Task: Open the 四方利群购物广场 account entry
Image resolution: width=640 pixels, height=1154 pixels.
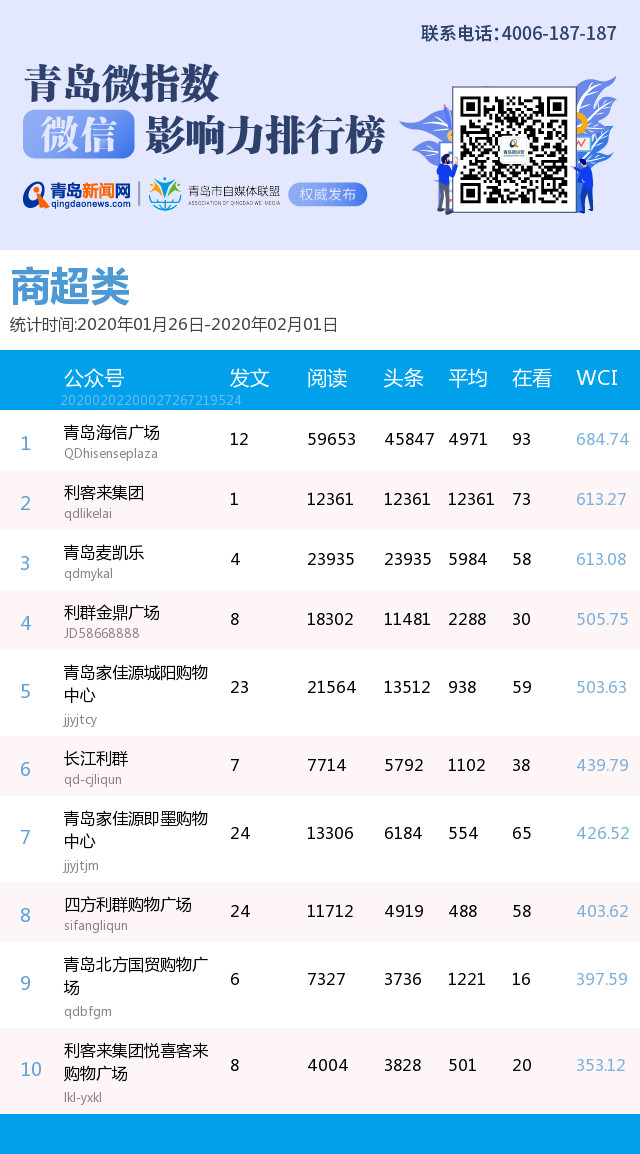Action: point(127,905)
